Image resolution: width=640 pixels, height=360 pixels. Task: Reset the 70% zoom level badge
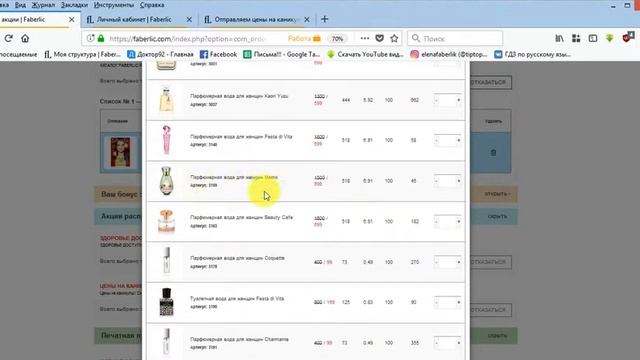(x=337, y=39)
